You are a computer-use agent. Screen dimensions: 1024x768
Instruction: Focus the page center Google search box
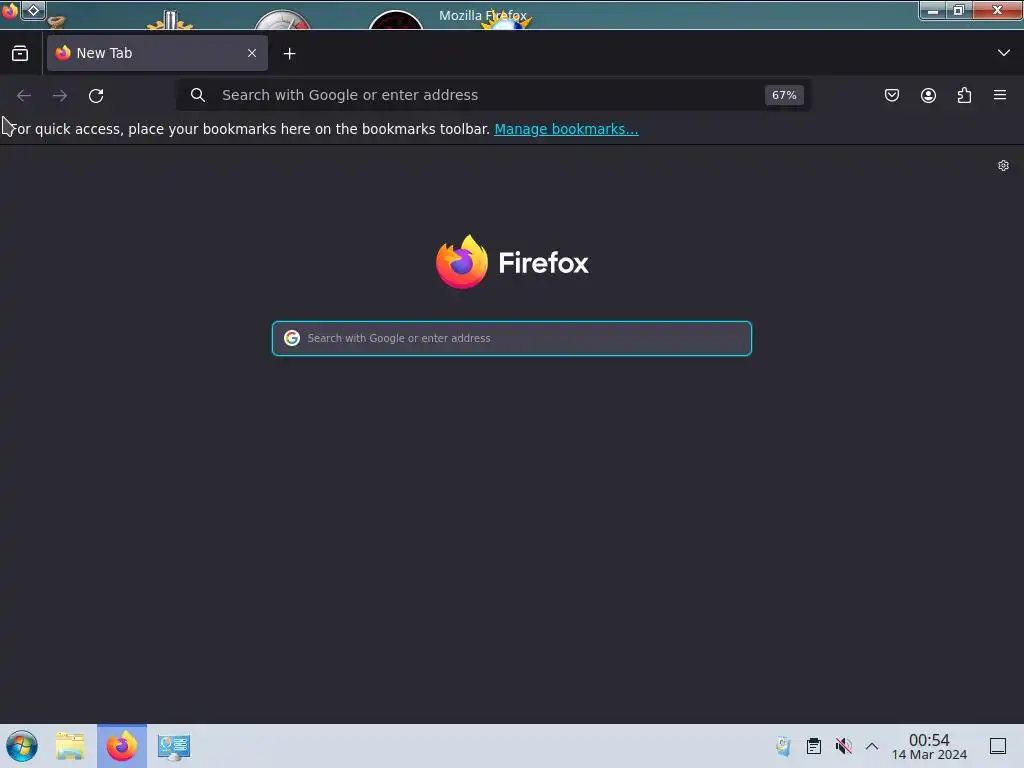point(511,338)
